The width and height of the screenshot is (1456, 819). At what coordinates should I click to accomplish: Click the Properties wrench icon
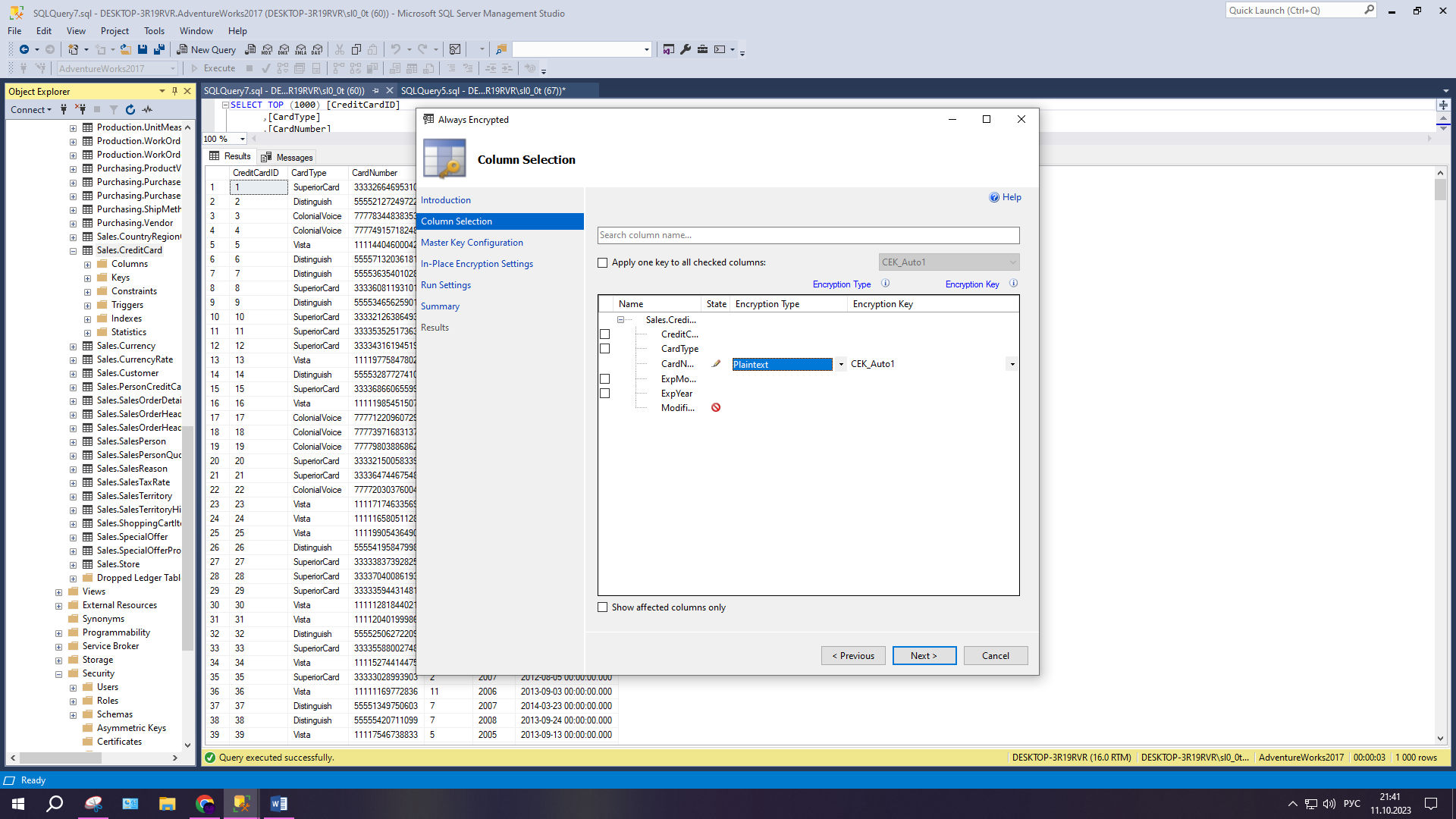point(686,49)
